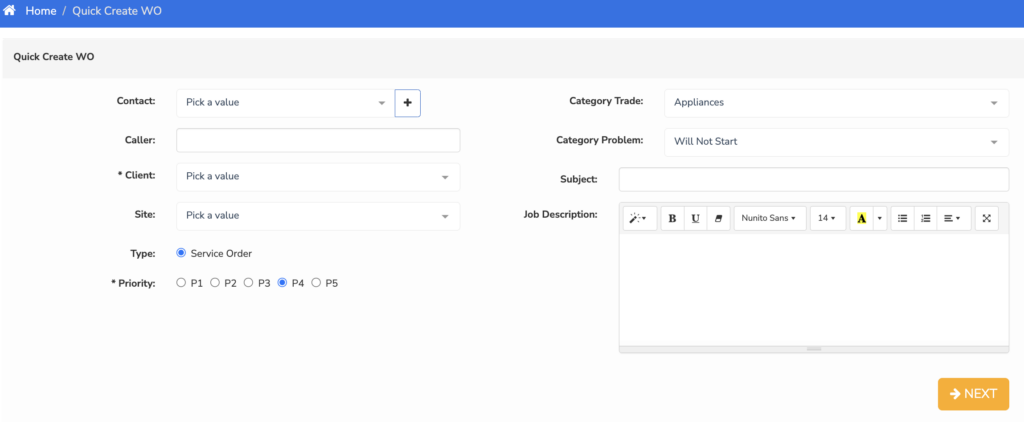Image resolution: width=1024 pixels, height=422 pixels.
Task: Expand the Category Trade dropdown
Action: tap(837, 103)
